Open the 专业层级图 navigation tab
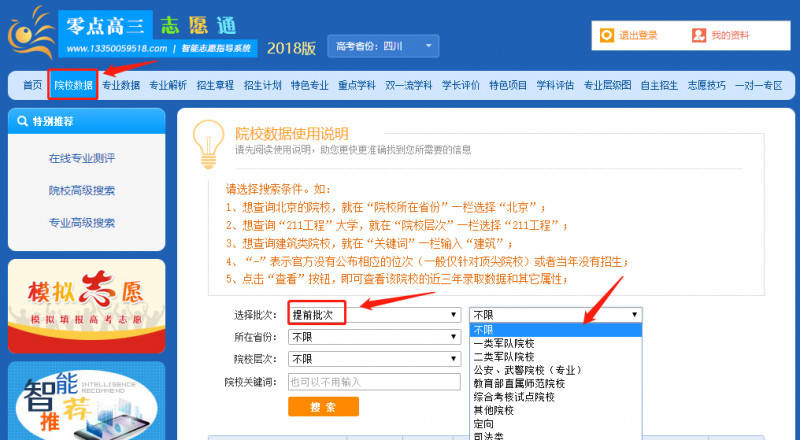Viewport: 800px width, 440px height. point(608,85)
